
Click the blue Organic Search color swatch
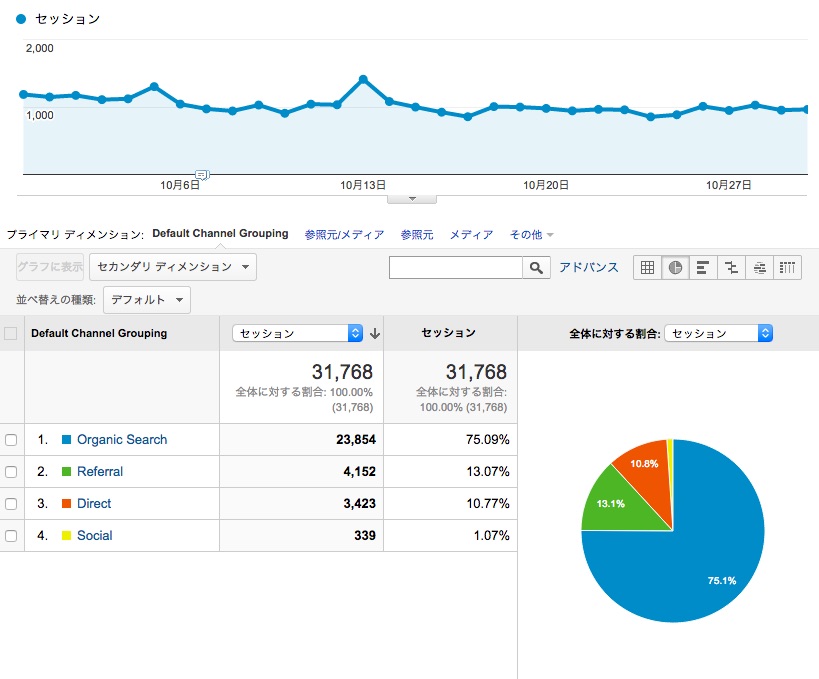pyautogui.click(x=66, y=440)
